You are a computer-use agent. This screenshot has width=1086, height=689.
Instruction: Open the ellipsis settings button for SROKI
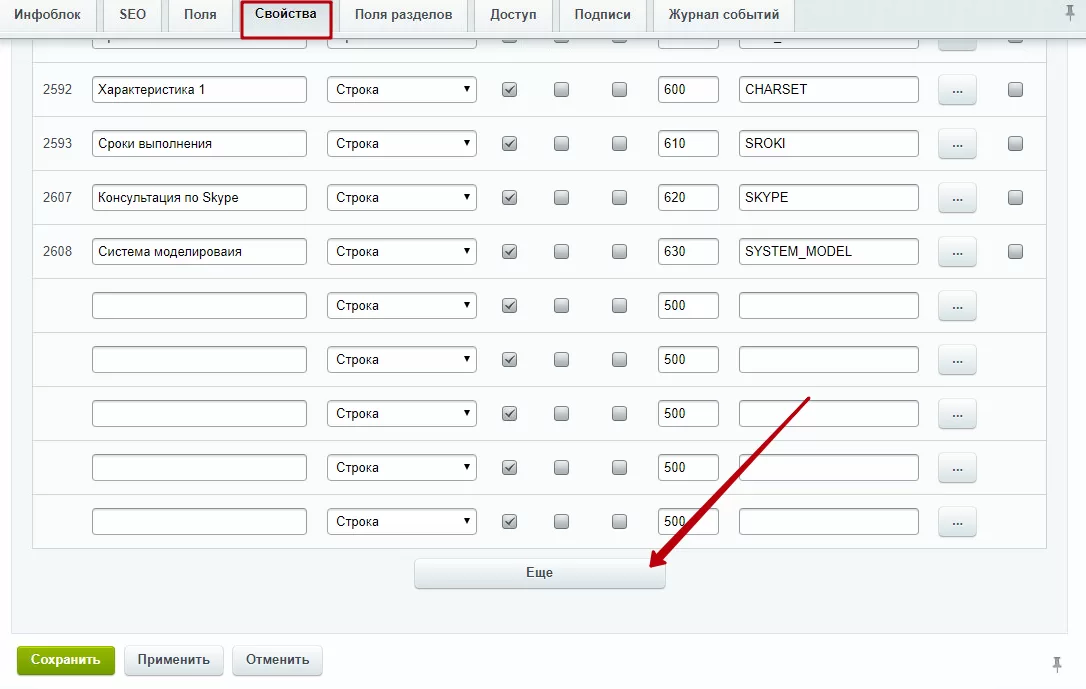coord(957,144)
